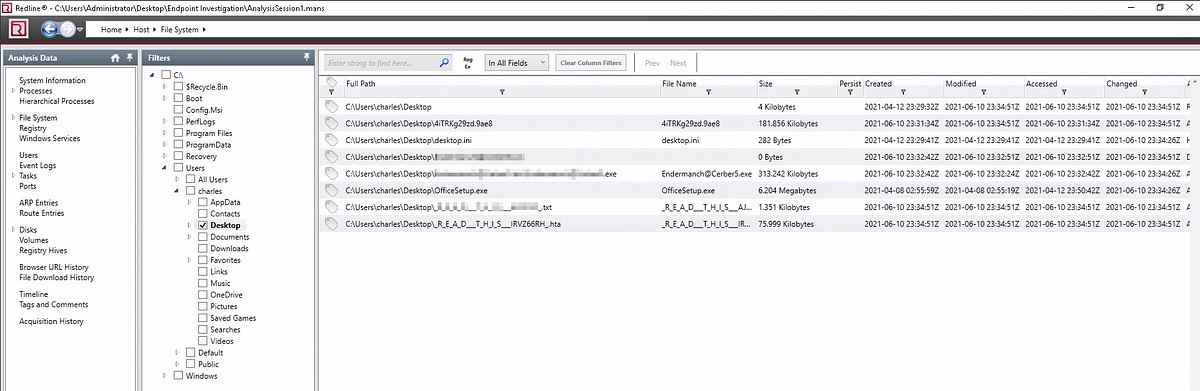Open Event Logs analysis view

tap(38, 166)
